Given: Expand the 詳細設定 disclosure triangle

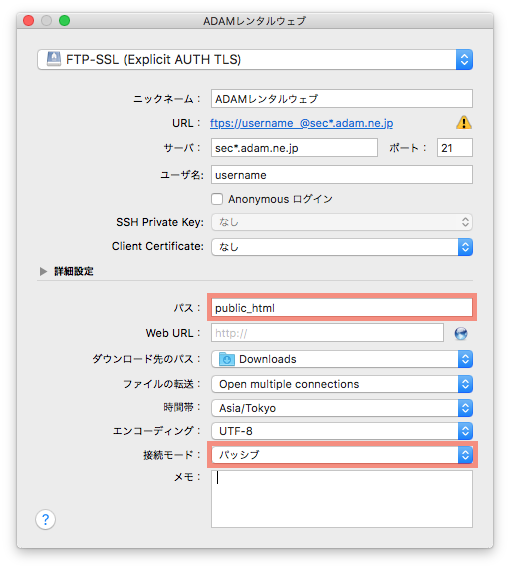Looking at the screenshot, I should point(43,271).
